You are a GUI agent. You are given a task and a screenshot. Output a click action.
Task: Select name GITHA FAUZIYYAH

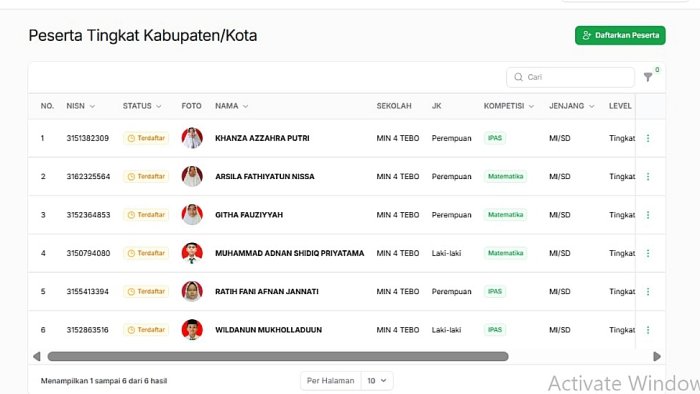[x=249, y=215]
